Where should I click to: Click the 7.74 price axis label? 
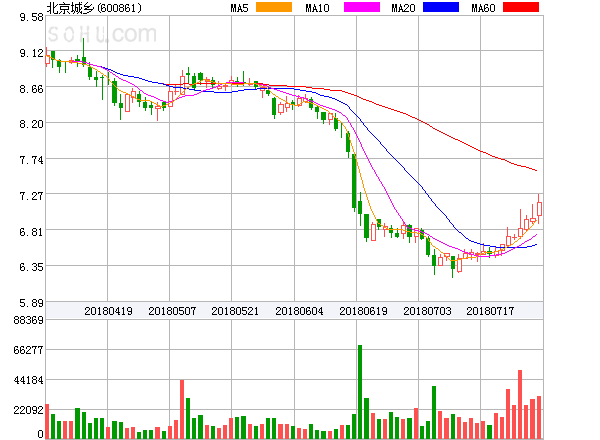click(32, 160)
